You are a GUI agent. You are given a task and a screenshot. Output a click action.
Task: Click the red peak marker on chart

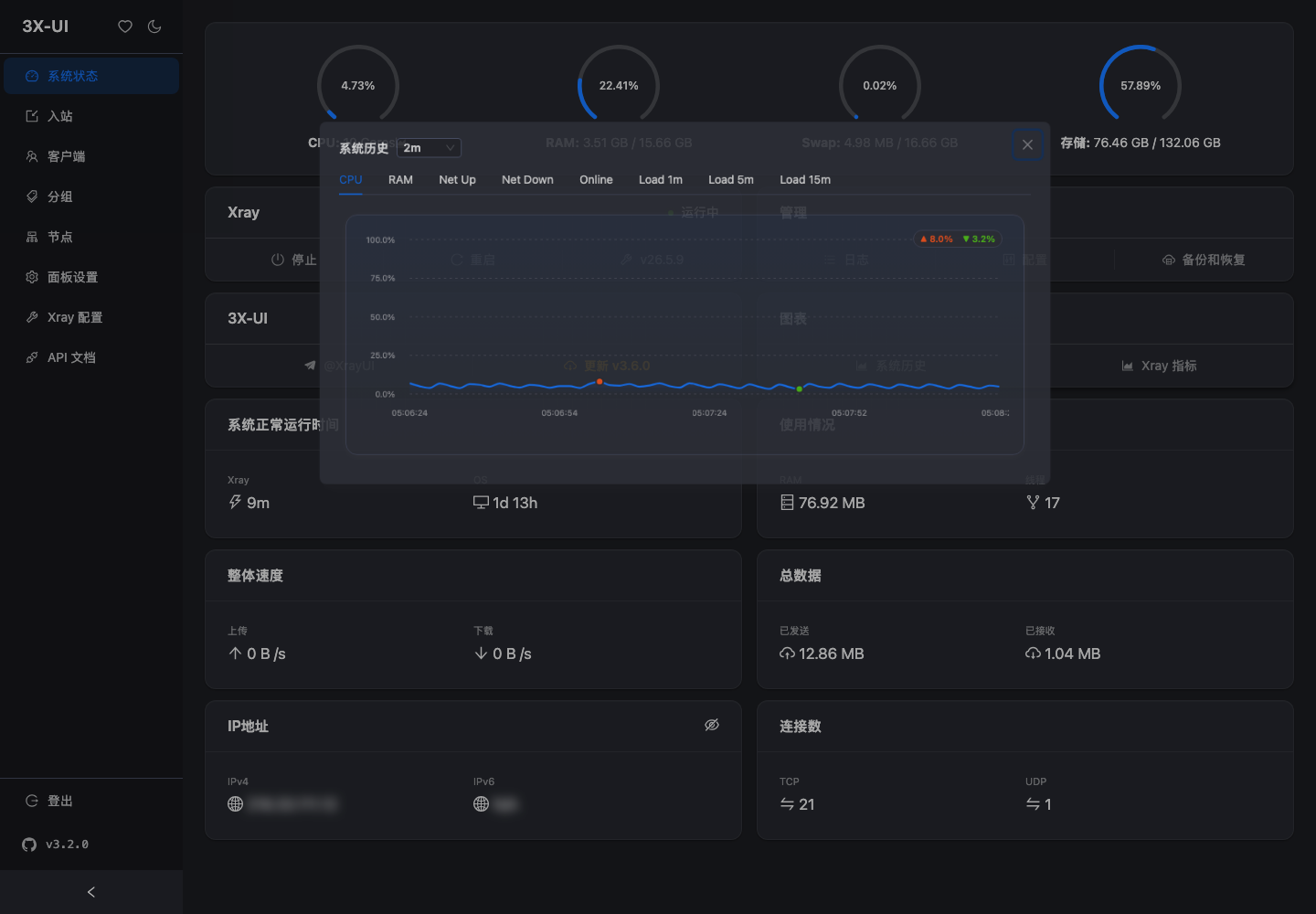[x=600, y=381]
